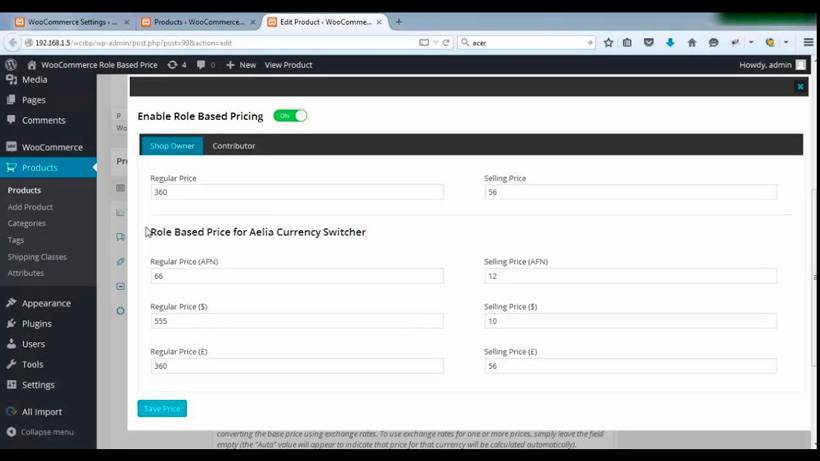
Task: Click the chat bubble toolbar icon
Action: click(713, 43)
